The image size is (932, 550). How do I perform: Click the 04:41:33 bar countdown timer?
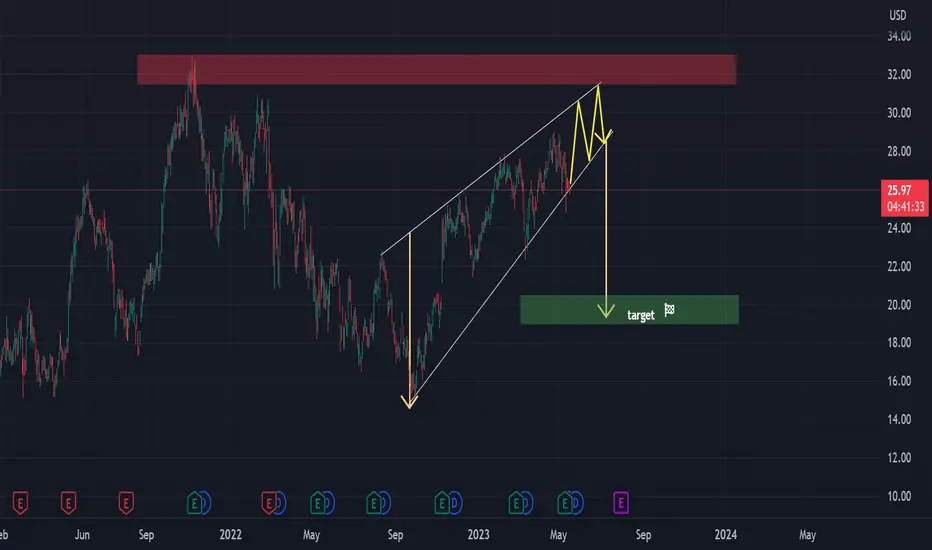tap(905, 206)
